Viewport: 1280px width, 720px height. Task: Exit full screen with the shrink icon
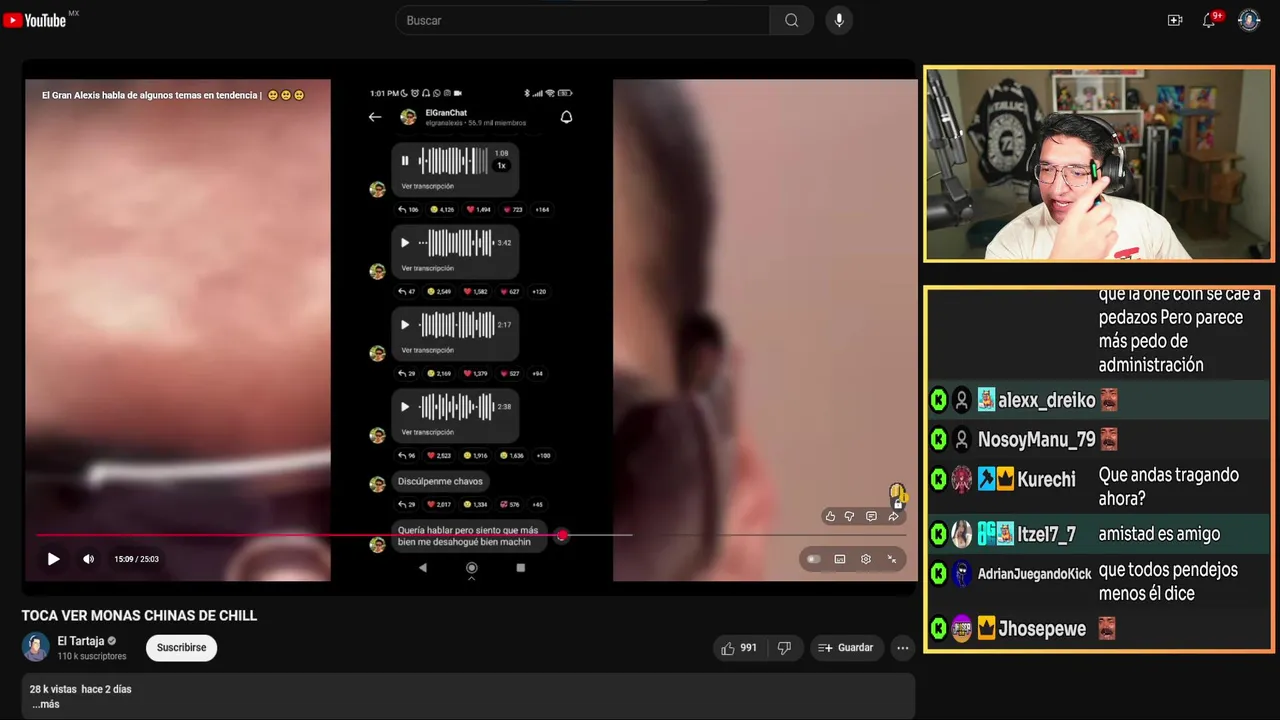[892, 559]
